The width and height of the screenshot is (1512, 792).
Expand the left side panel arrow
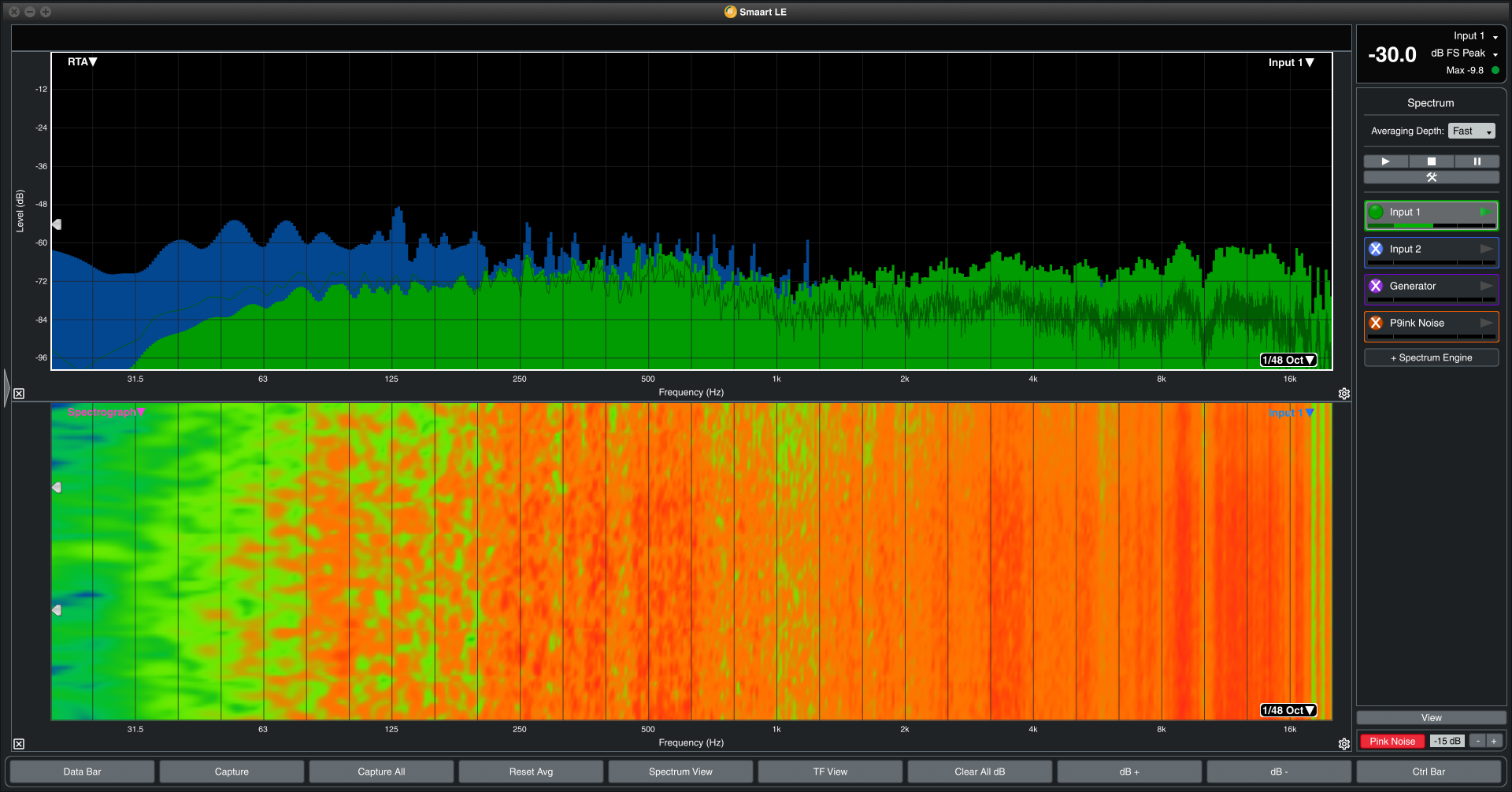6,387
